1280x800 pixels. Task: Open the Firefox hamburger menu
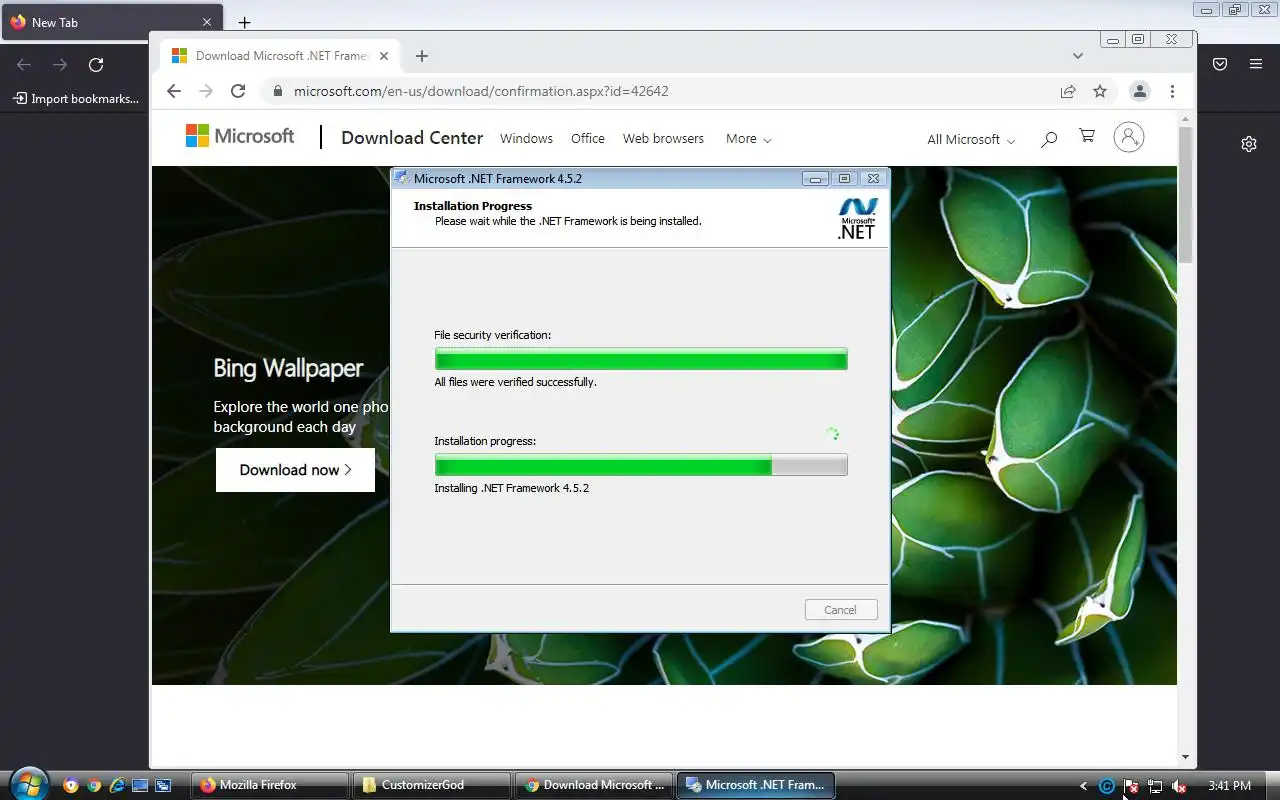coord(1256,64)
